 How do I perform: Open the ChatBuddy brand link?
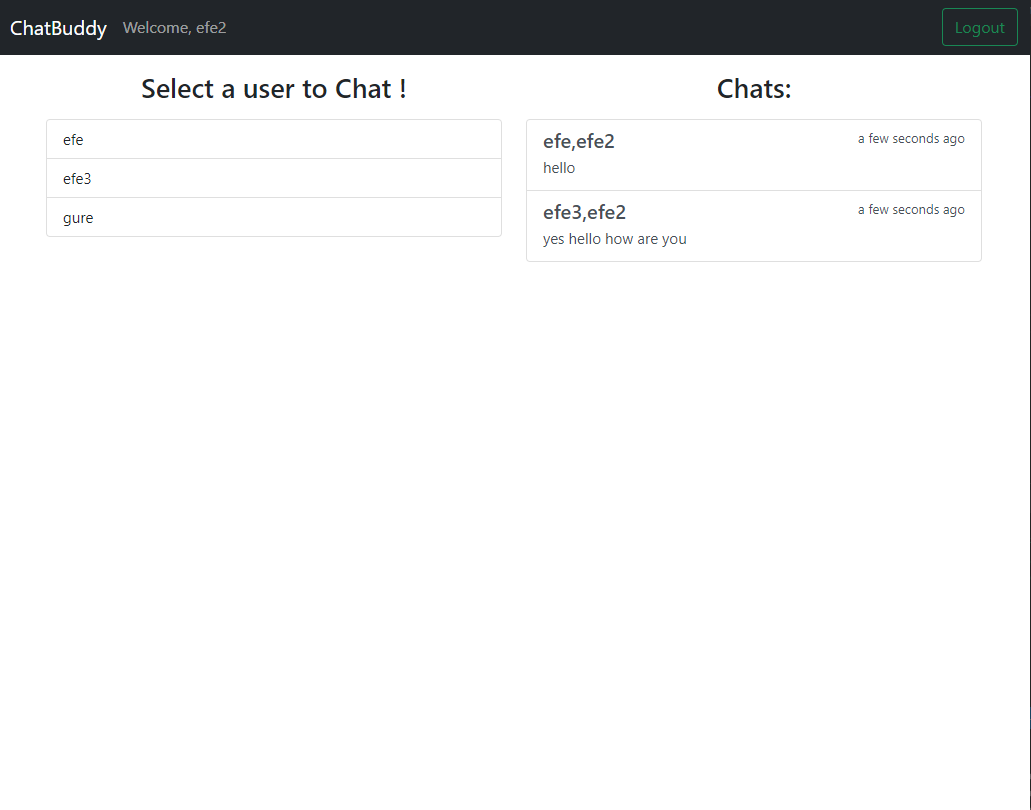pos(59,28)
